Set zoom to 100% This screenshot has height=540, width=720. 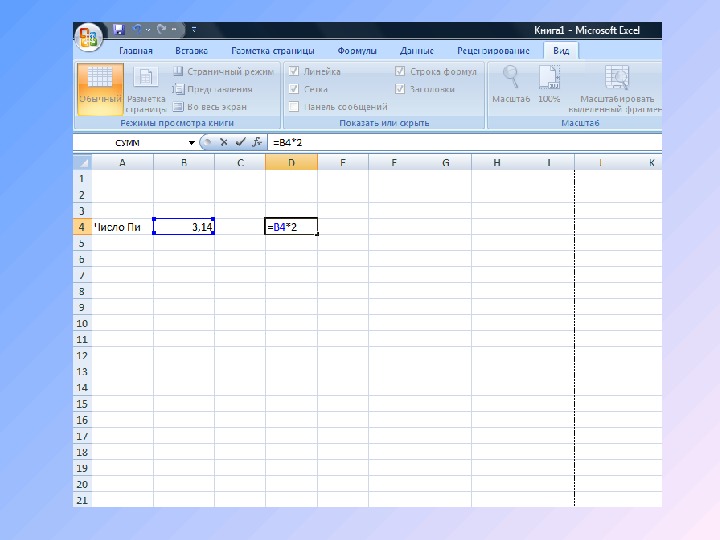click(549, 84)
